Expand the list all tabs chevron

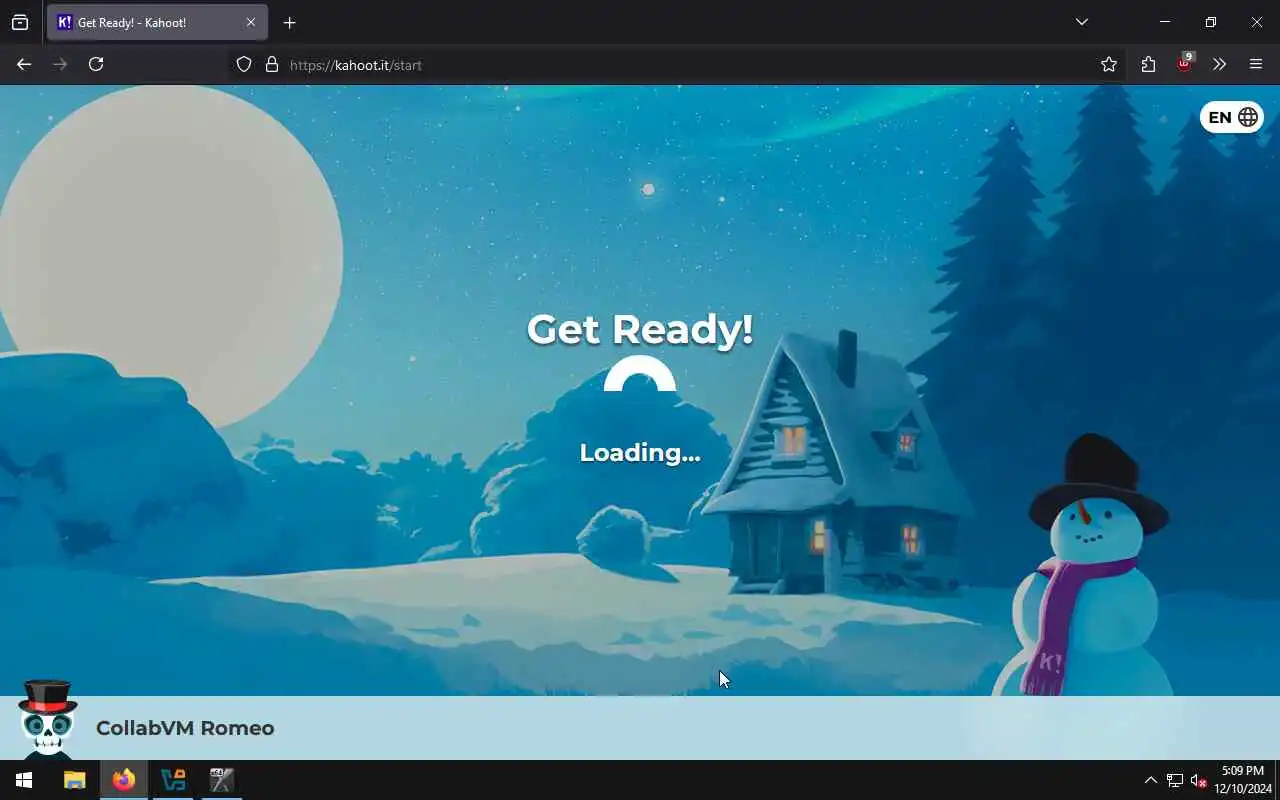click(1081, 22)
